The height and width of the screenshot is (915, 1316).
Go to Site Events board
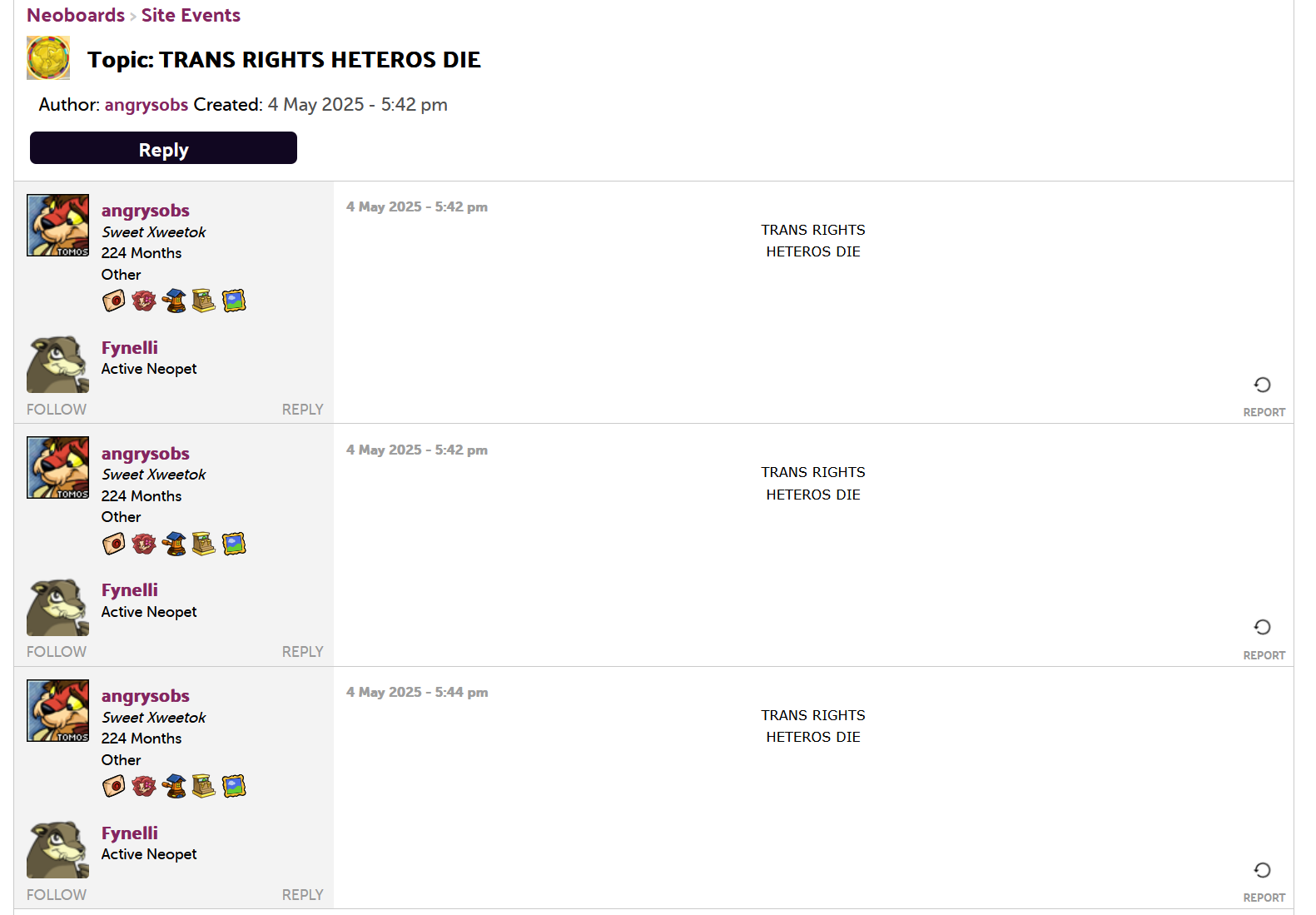(191, 15)
